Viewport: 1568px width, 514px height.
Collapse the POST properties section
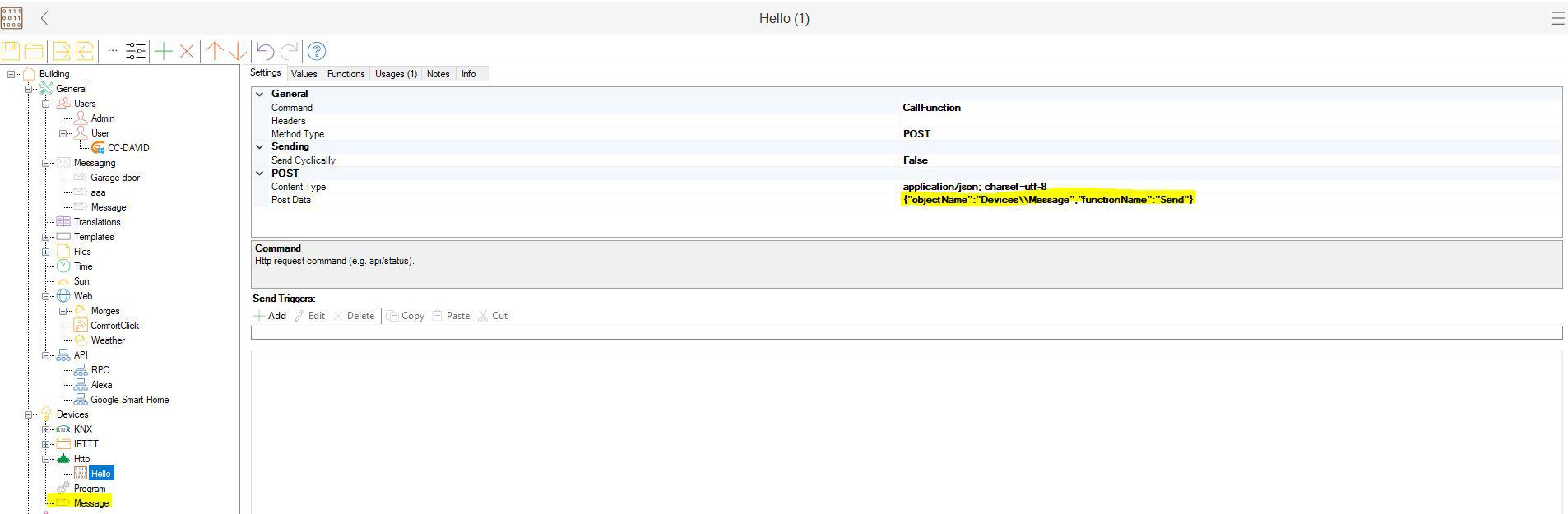[260, 174]
